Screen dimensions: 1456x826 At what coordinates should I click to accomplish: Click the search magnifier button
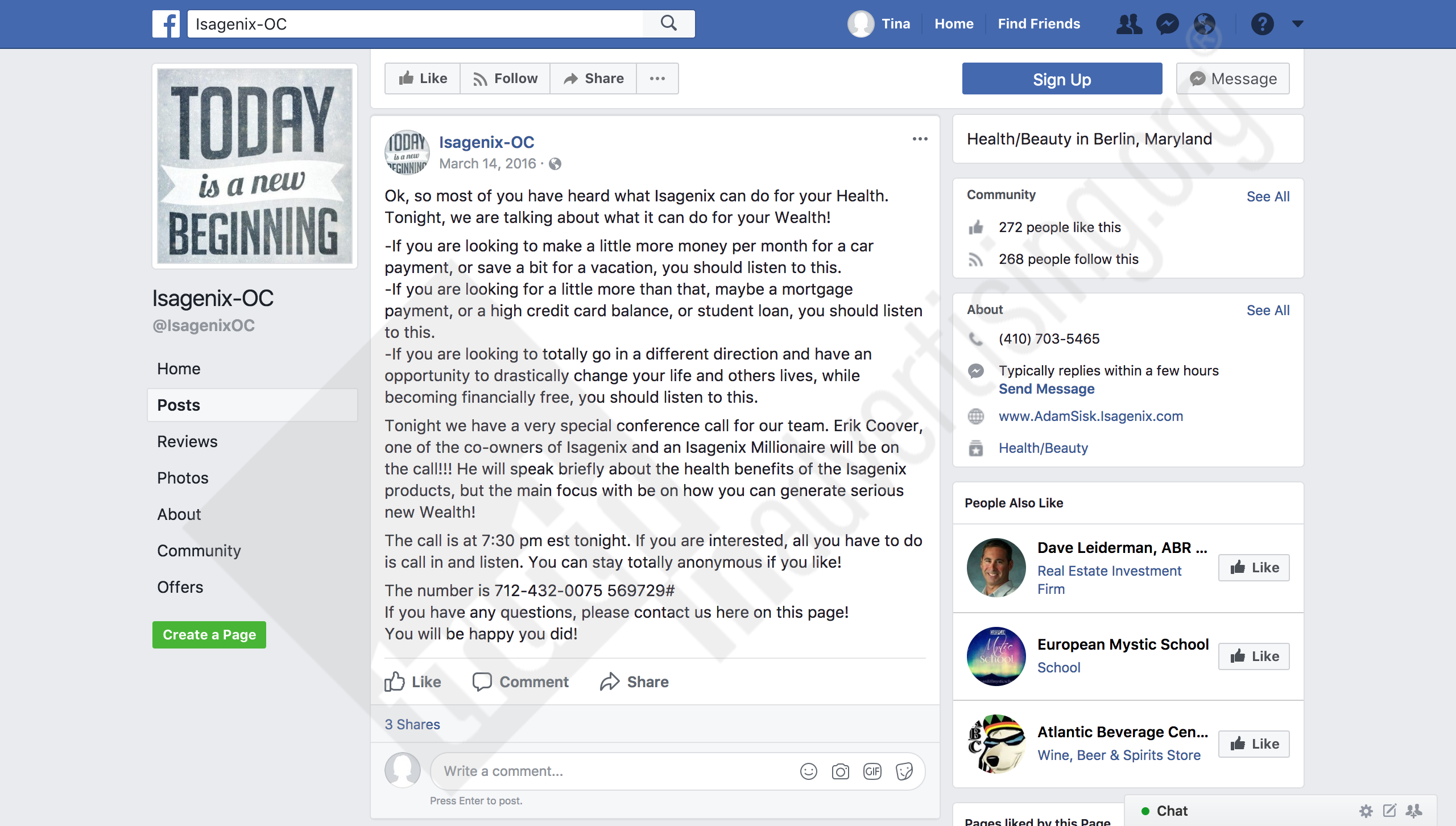click(669, 24)
